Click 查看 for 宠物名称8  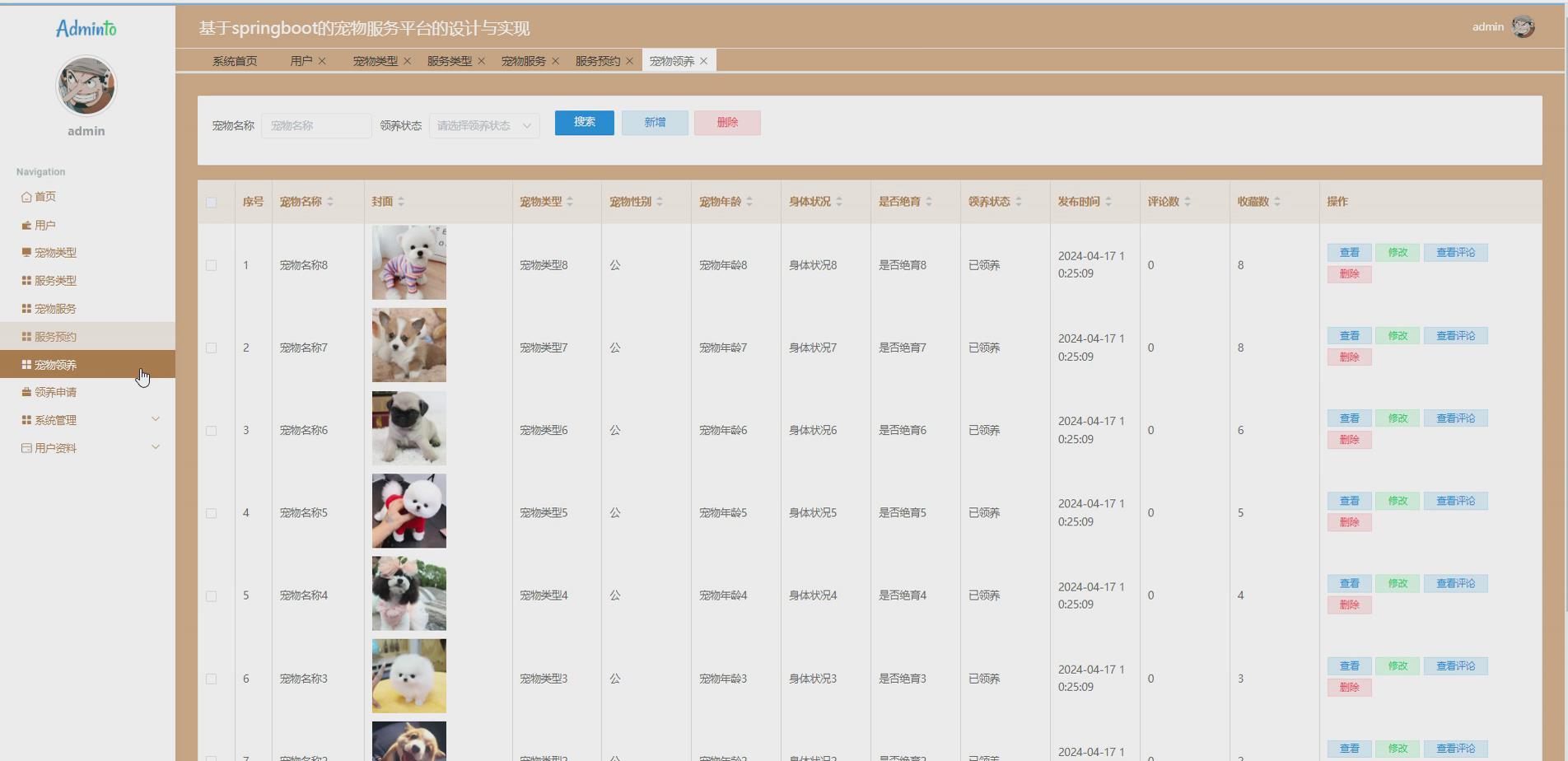pos(1349,253)
